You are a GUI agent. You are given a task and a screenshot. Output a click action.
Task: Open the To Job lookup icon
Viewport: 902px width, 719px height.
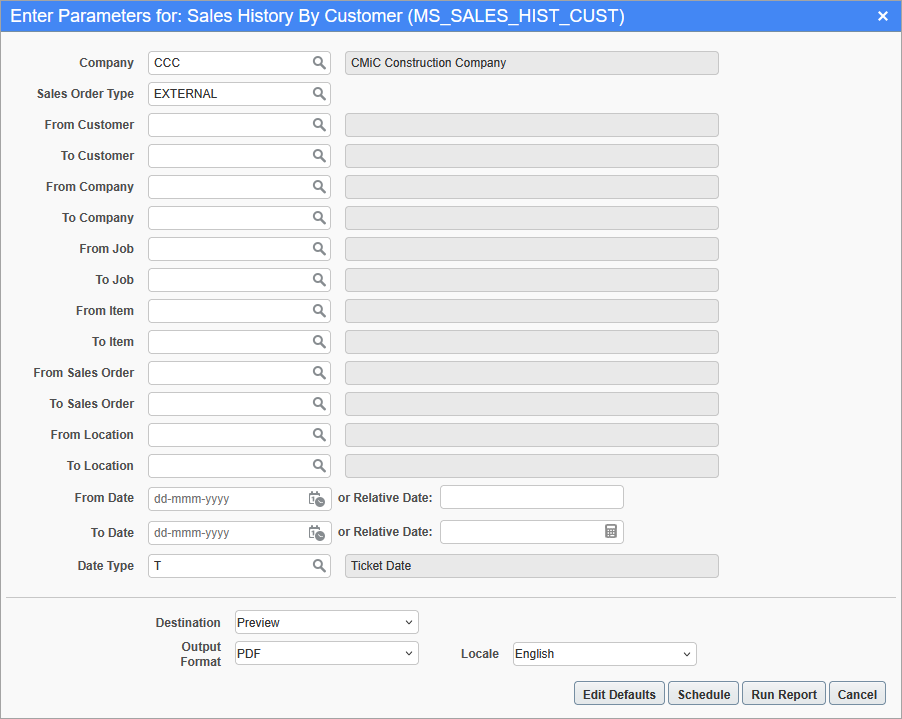click(x=319, y=280)
